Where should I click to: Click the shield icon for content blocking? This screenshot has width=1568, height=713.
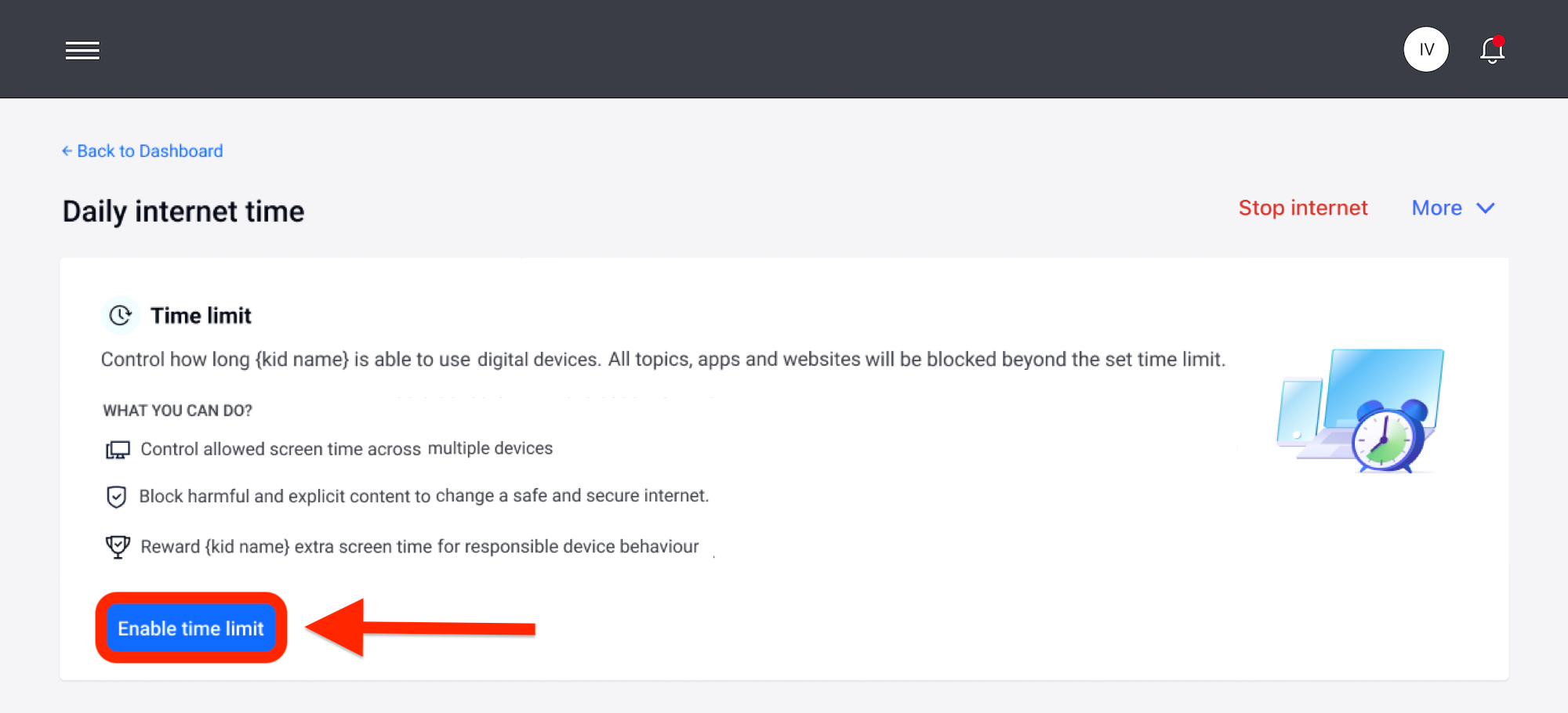pyautogui.click(x=116, y=497)
